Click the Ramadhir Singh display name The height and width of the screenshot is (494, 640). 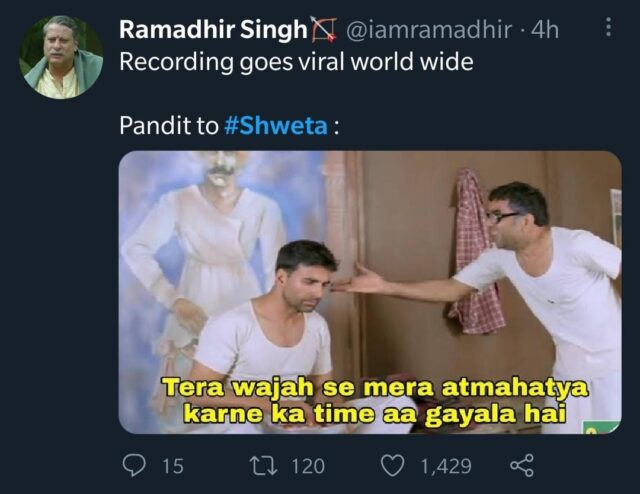point(213,29)
